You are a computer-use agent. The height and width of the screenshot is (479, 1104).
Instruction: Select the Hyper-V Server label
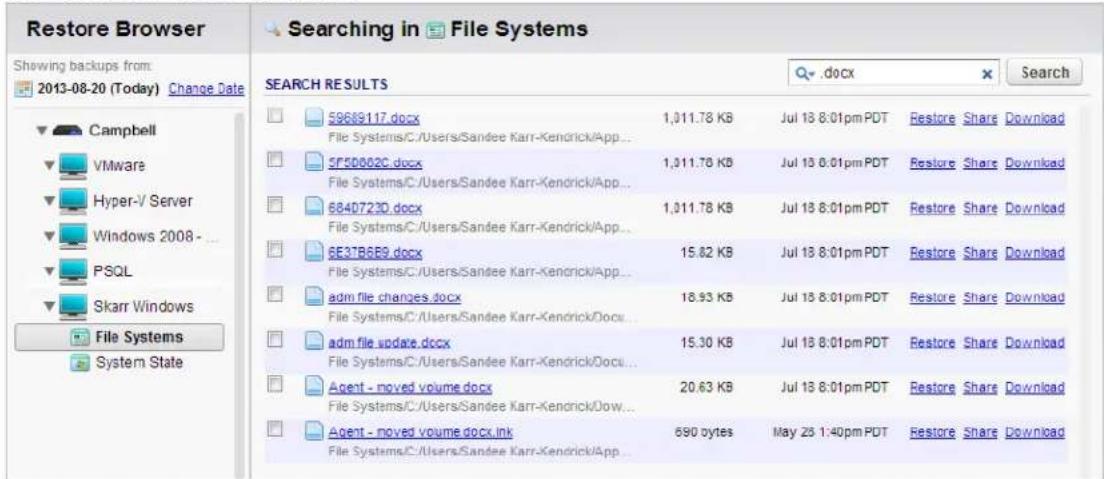[143, 201]
